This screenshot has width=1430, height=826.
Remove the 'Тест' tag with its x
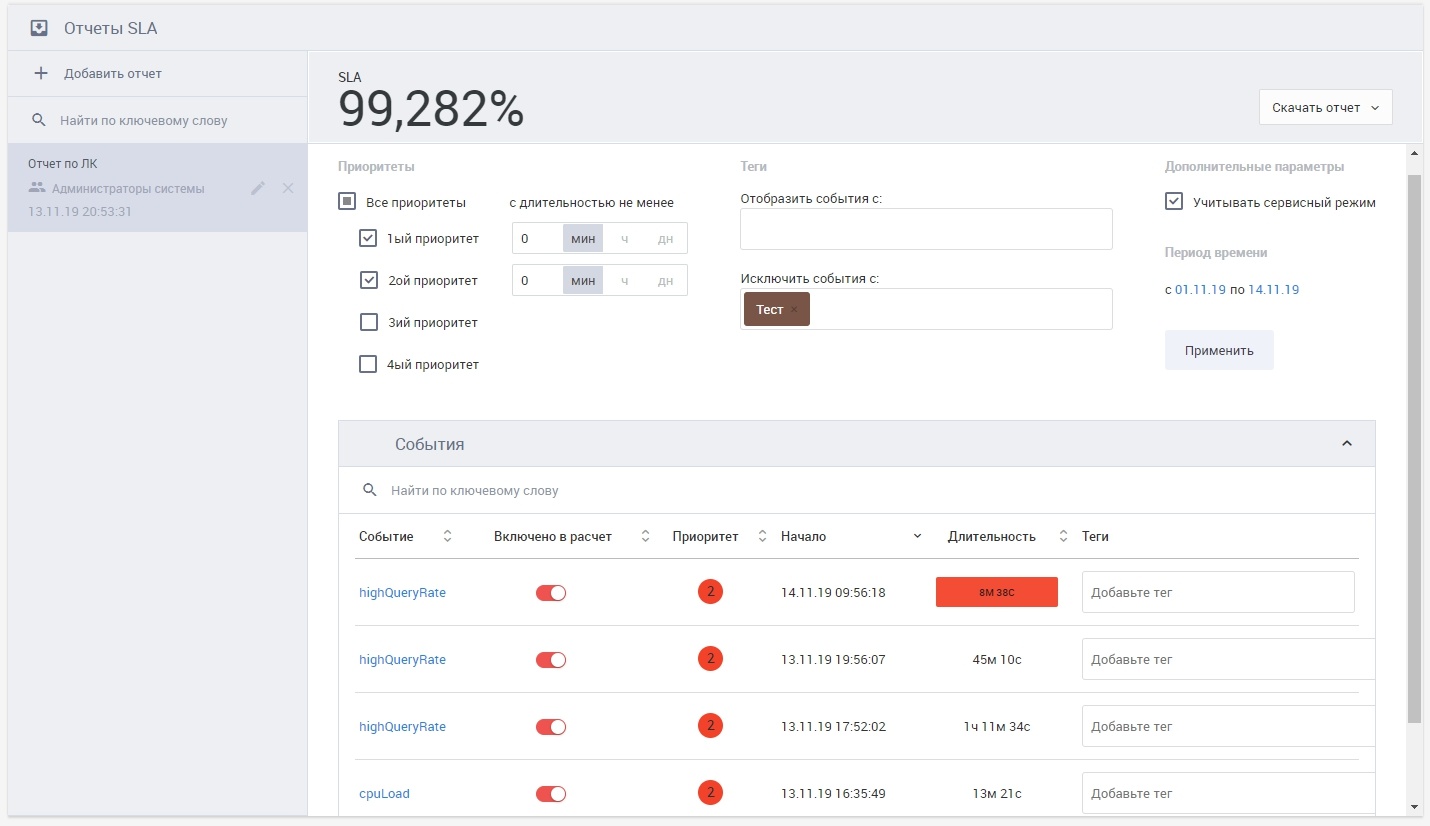pyautogui.click(x=794, y=310)
